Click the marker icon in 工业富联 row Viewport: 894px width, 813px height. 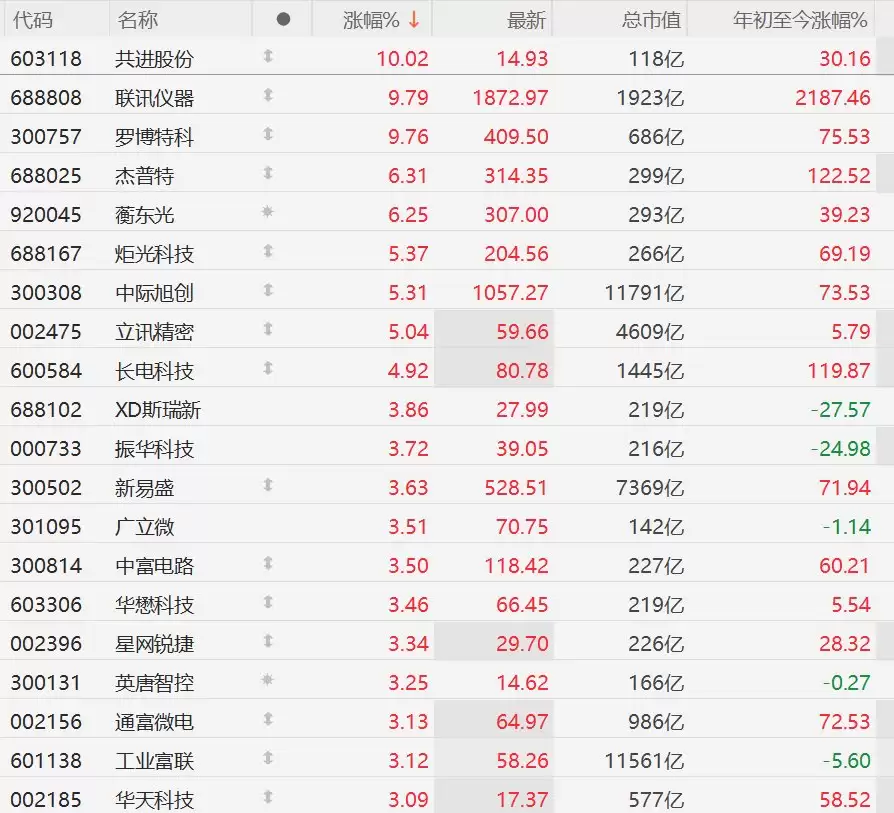268,758
